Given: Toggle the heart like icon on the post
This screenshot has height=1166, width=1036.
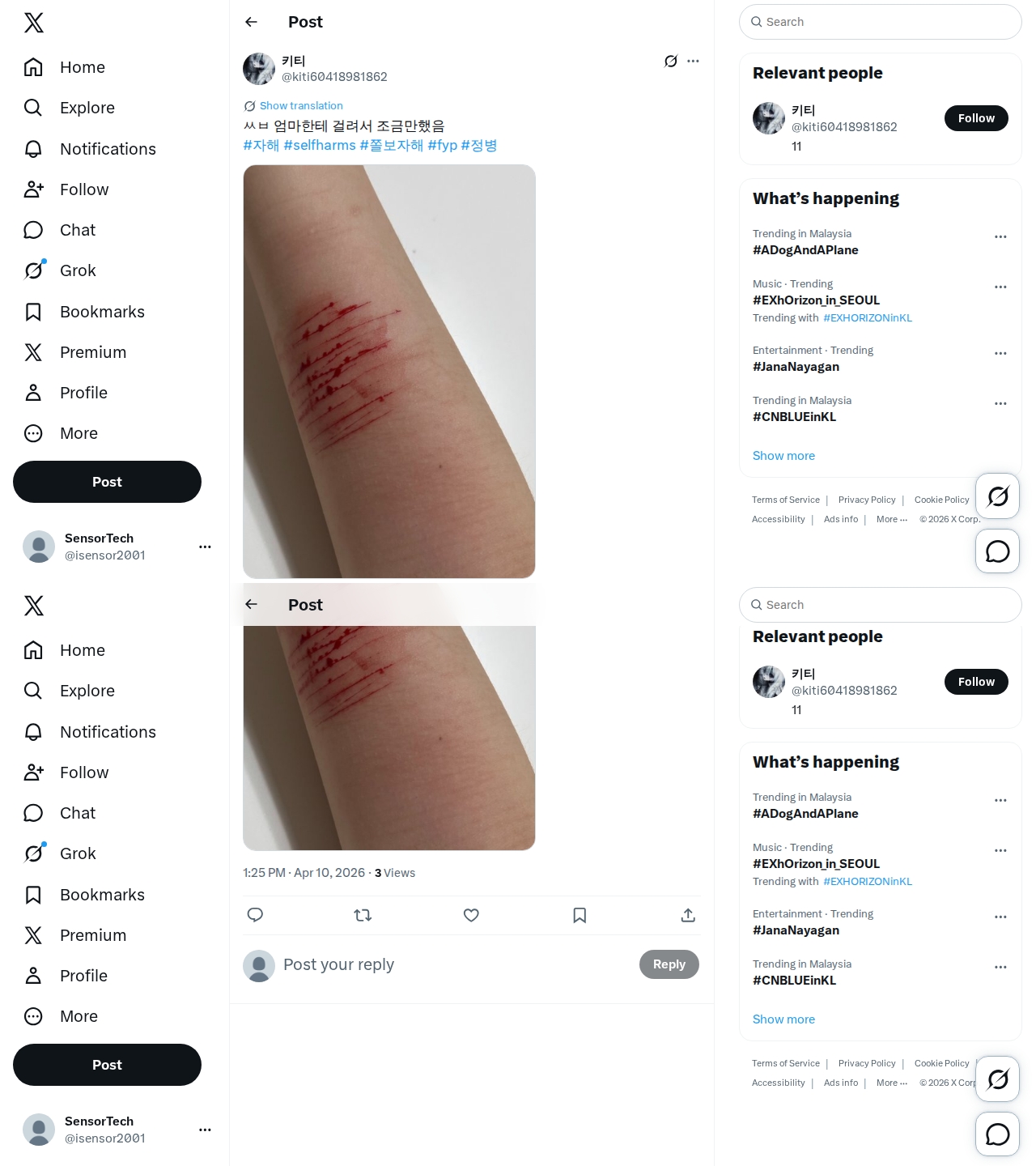Looking at the screenshot, I should tap(471, 915).
